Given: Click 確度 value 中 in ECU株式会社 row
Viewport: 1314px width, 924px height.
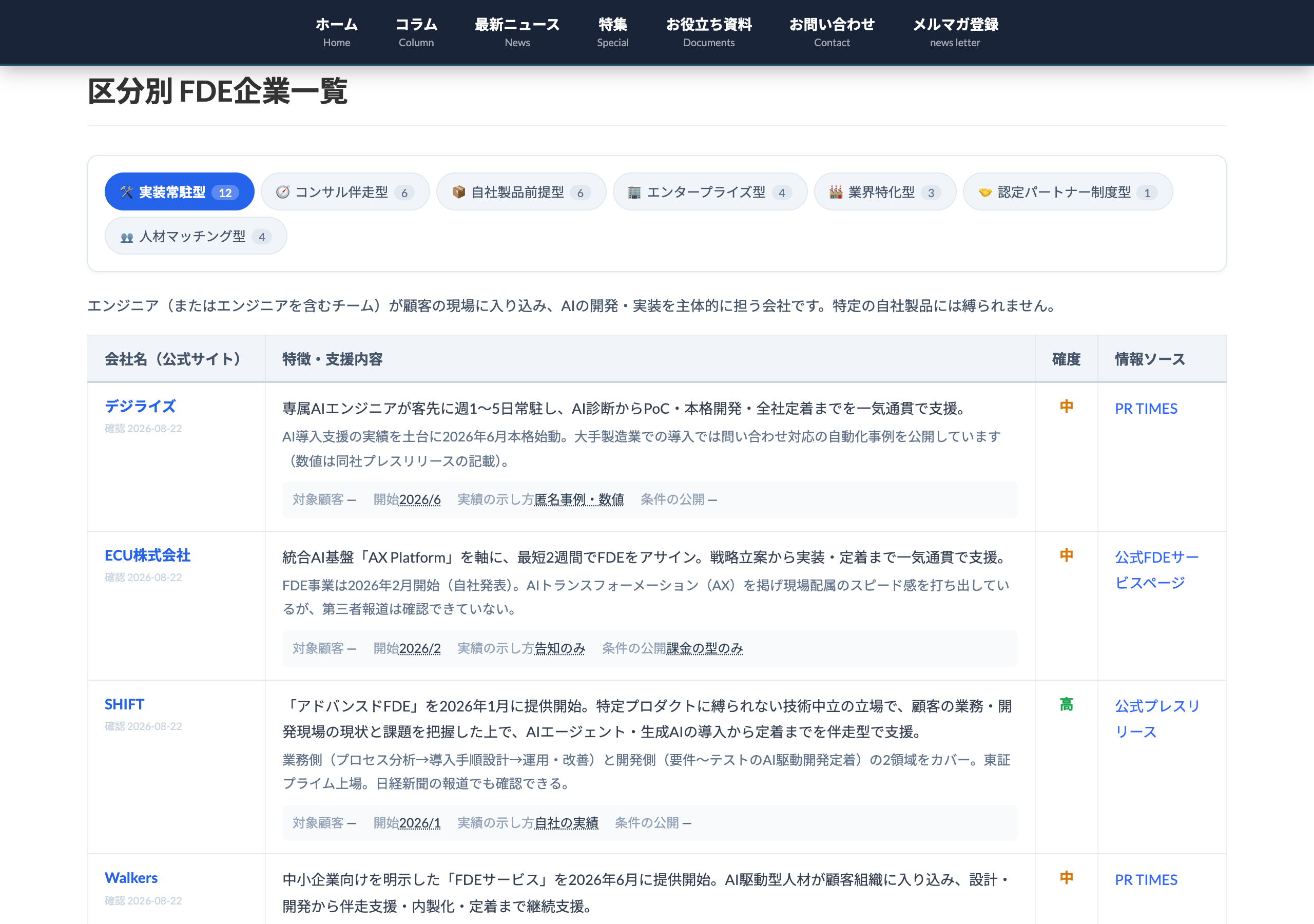Looking at the screenshot, I should [x=1066, y=555].
